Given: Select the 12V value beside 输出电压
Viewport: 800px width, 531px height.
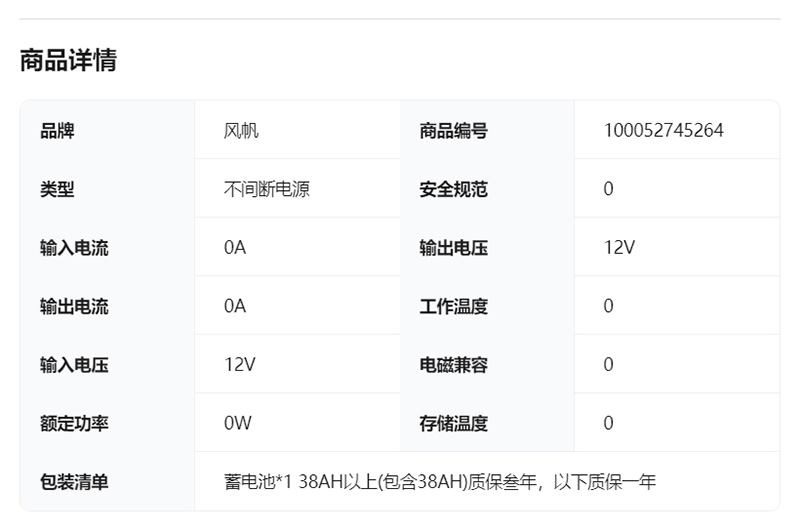Looking at the screenshot, I should click(619, 248).
